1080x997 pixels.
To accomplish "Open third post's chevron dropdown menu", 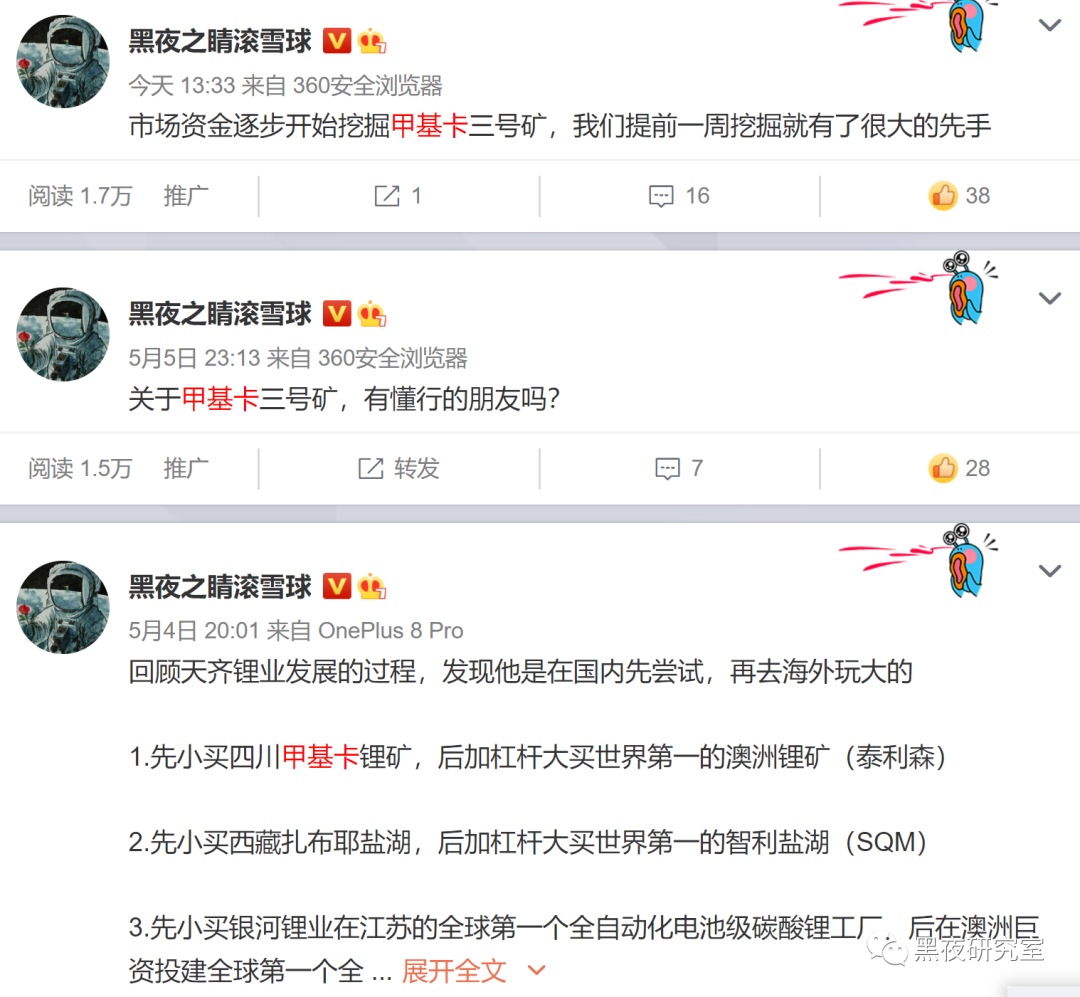I will [1049, 571].
